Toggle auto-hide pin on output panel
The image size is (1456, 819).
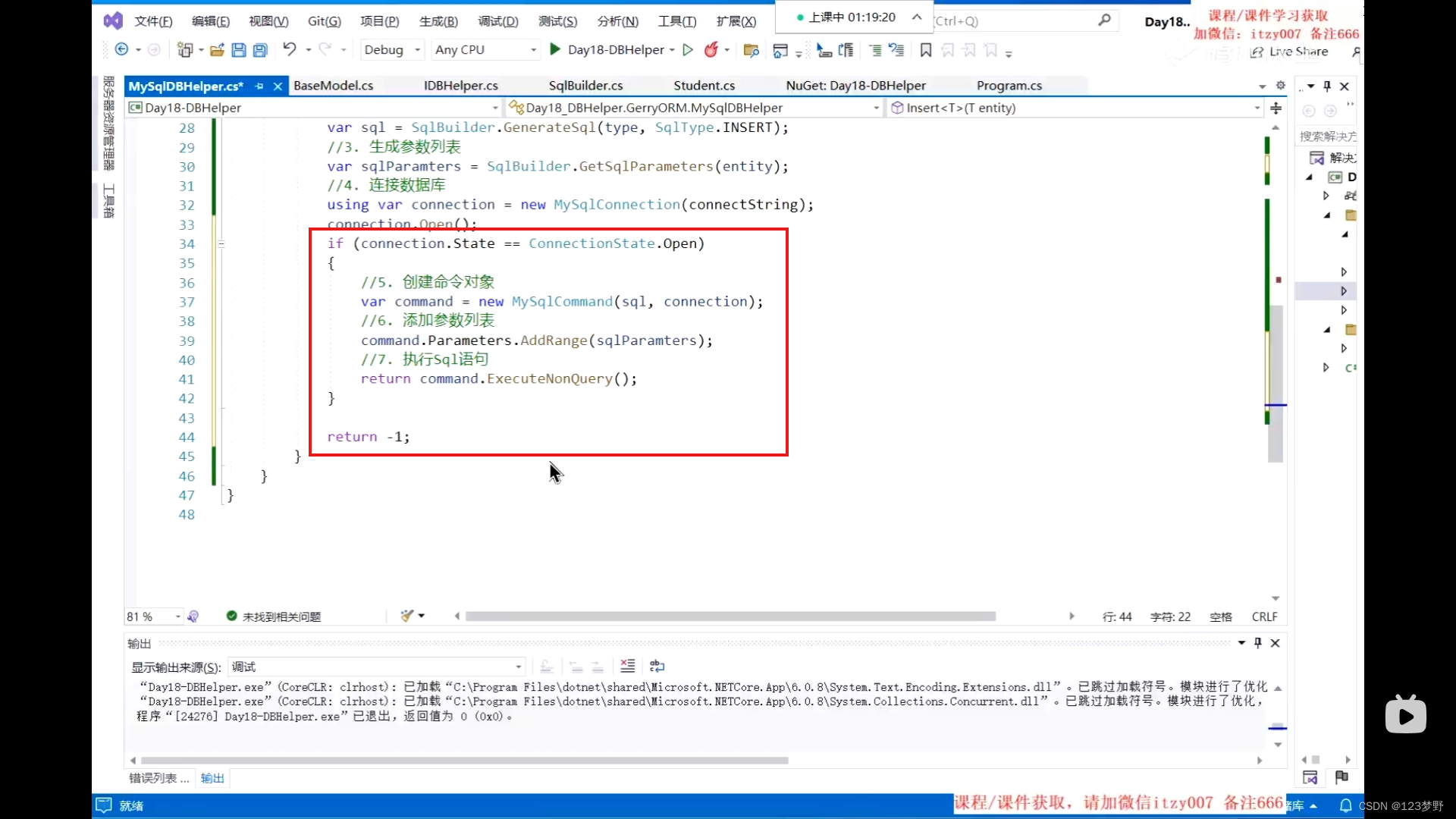coord(1258,643)
